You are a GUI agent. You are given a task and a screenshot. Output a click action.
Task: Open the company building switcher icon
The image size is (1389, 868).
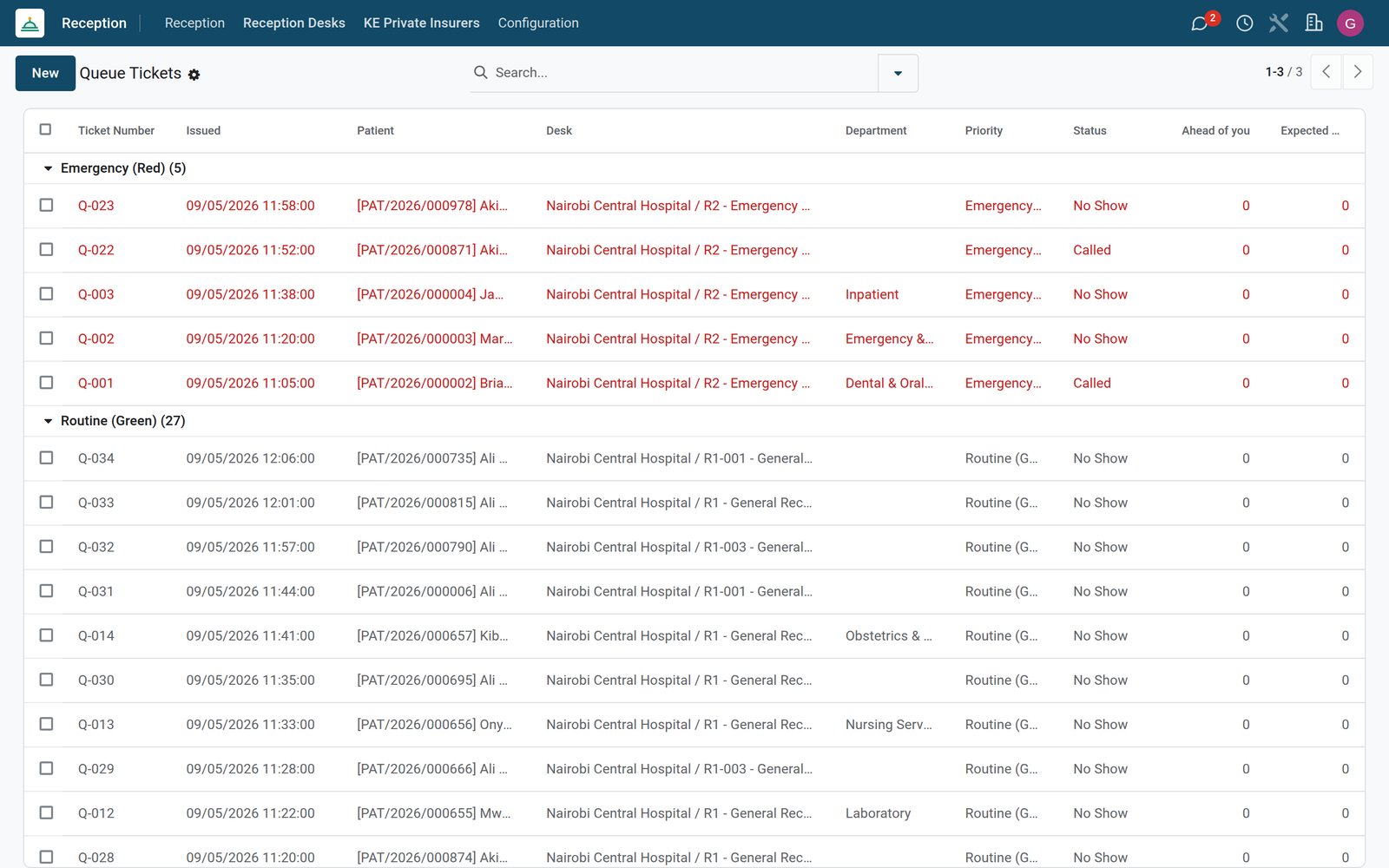1313,23
